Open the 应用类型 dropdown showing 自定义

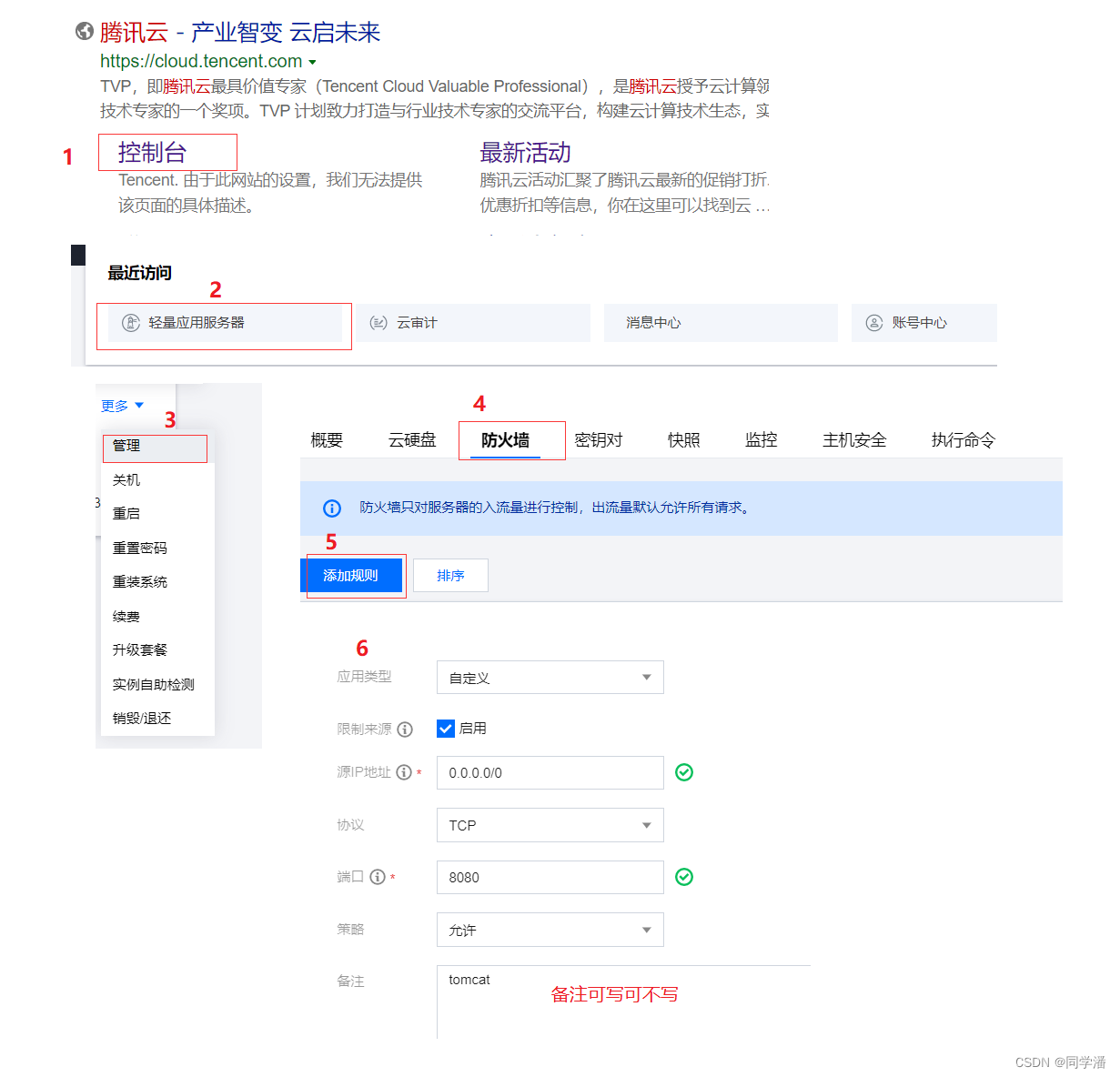(550, 677)
